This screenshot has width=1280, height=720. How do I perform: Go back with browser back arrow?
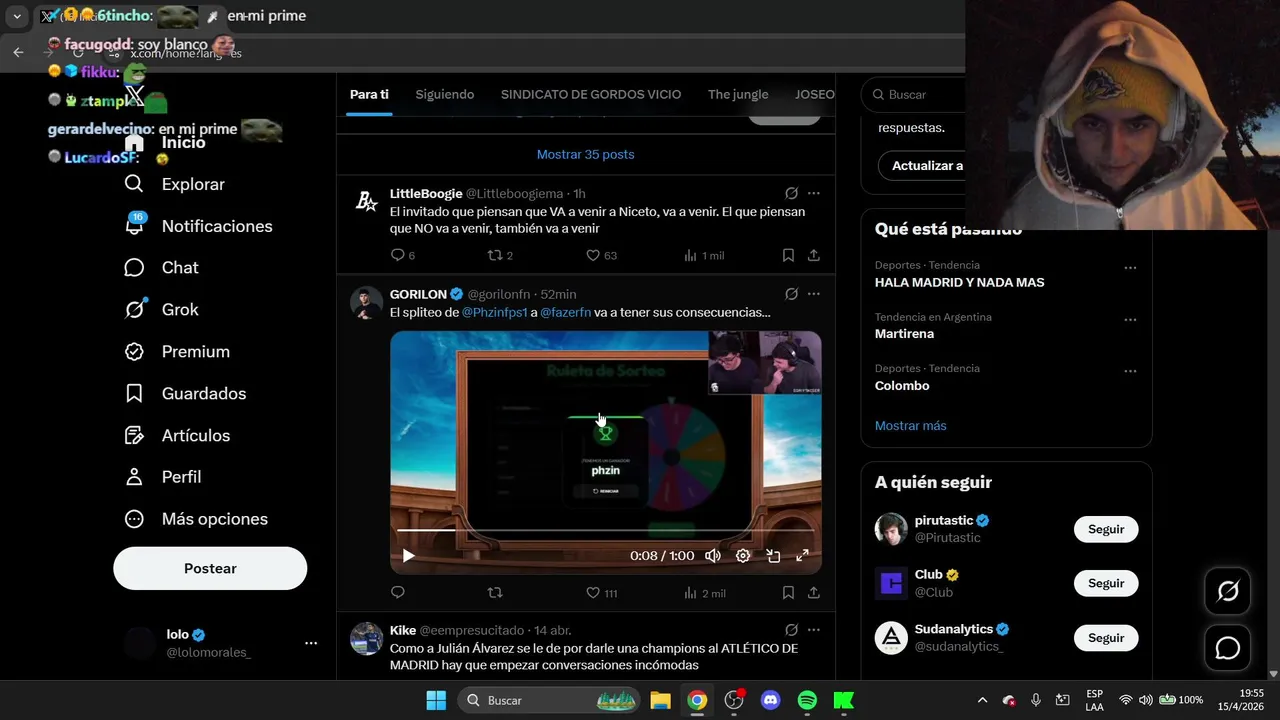pyautogui.click(x=18, y=52)
